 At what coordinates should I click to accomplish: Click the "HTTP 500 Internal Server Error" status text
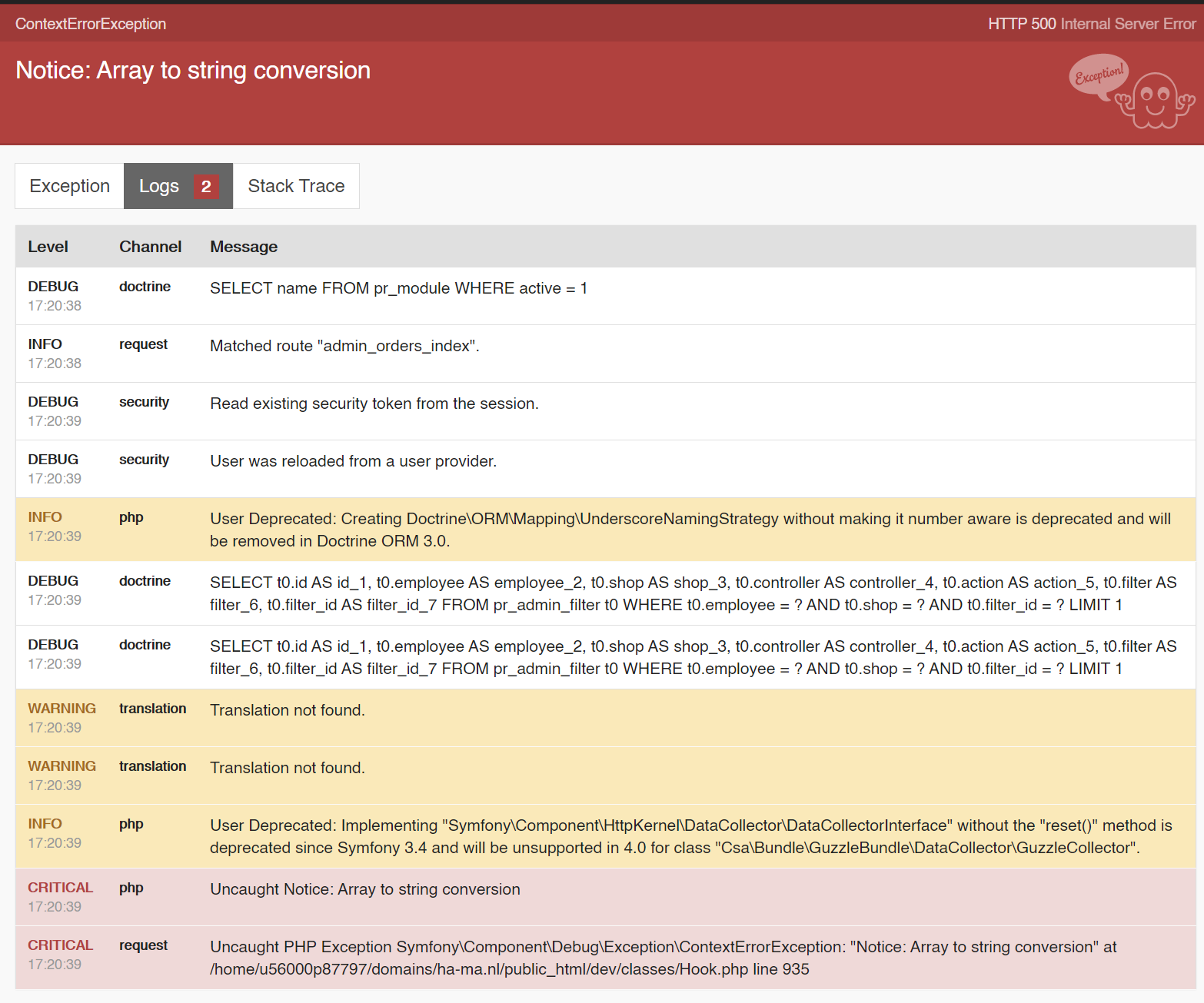click(1092, 24)
